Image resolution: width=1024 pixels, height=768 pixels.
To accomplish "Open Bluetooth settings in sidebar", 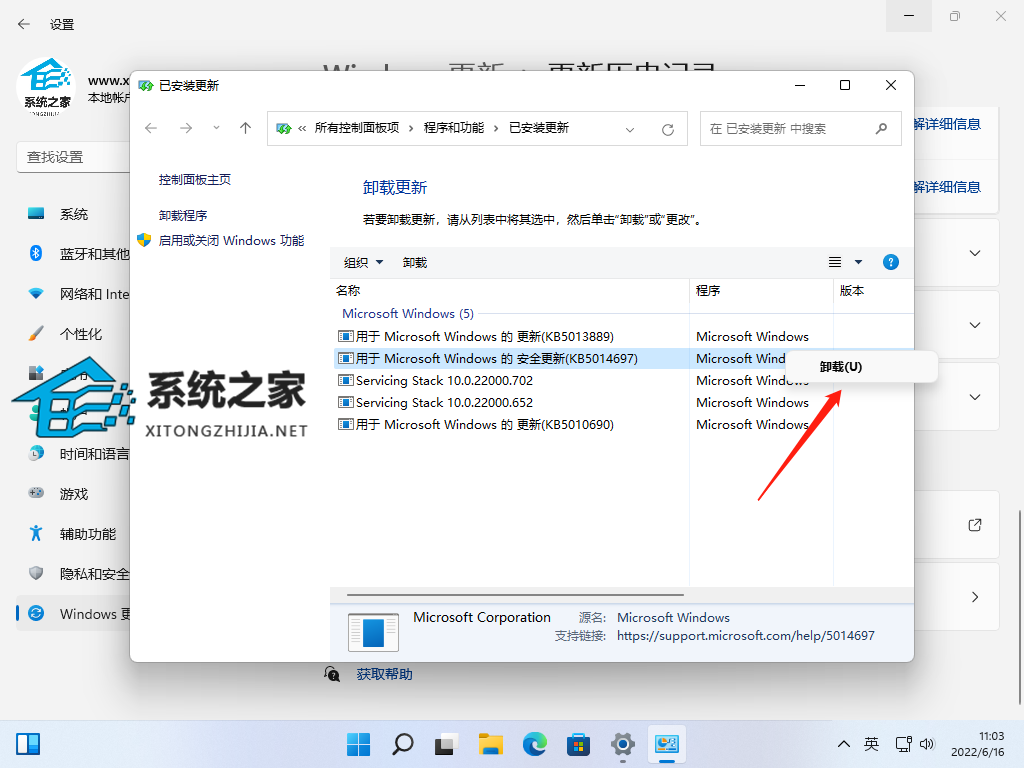I will (x=73, y=254).
